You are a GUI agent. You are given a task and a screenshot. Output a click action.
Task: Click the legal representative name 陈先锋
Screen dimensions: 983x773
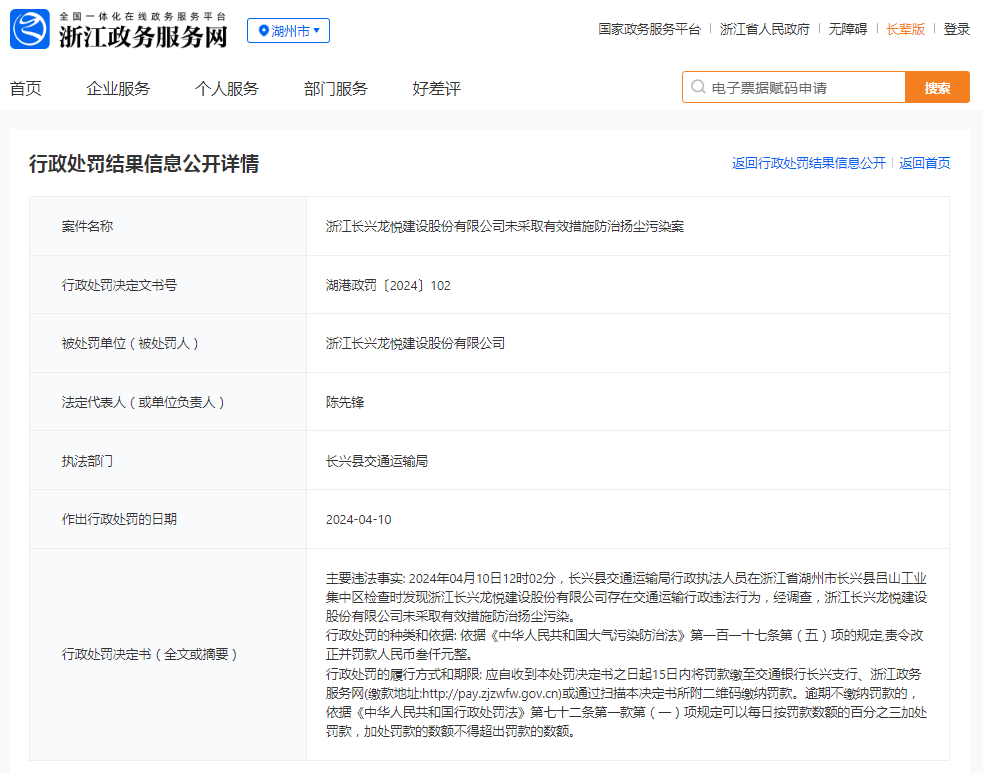pyautogui.click(x=345, y=402)
